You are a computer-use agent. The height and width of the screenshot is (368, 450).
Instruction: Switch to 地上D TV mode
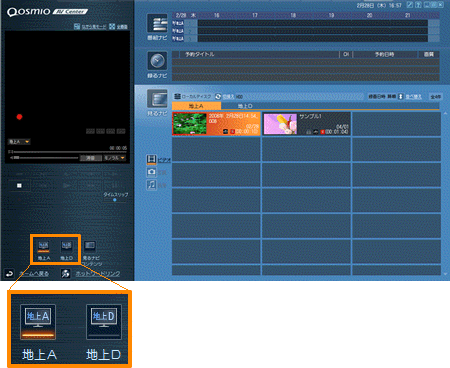click(x=66, y=246)
